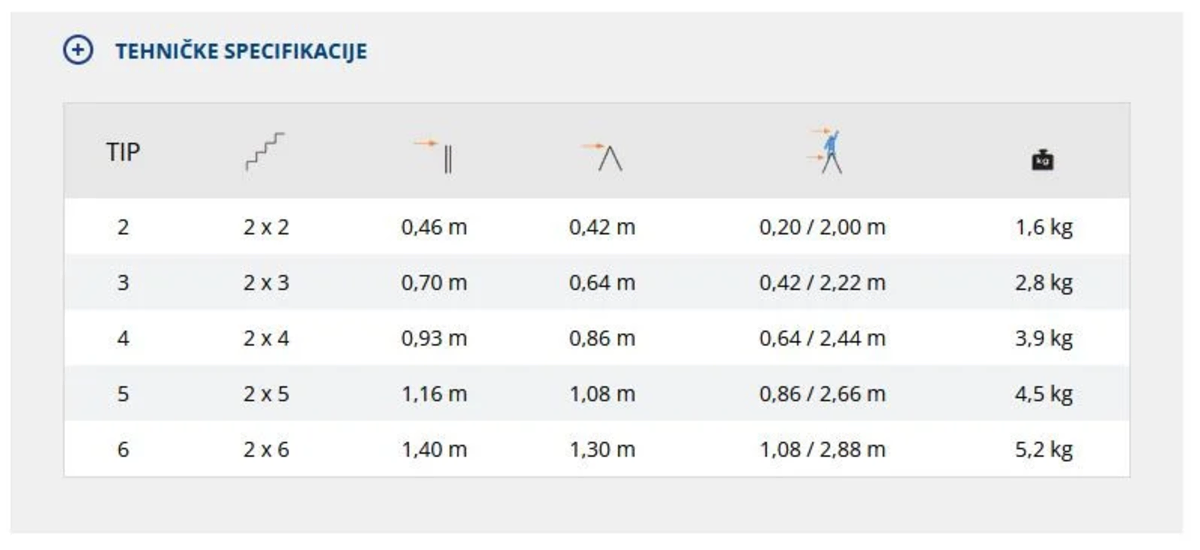
Task: Click the folded ladder height icon
Action: 435,155
